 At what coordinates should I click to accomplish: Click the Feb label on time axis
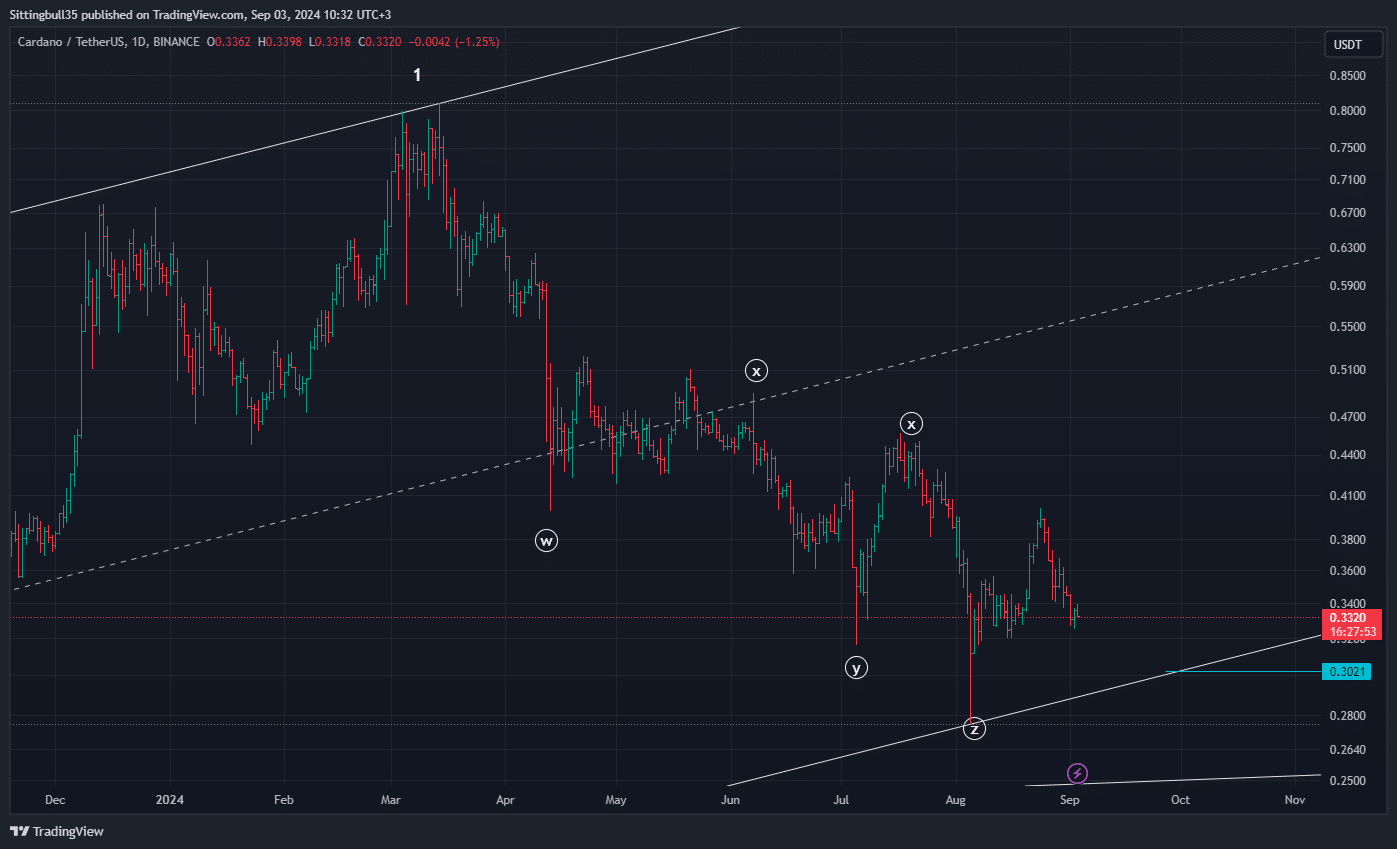pos(284,800)
